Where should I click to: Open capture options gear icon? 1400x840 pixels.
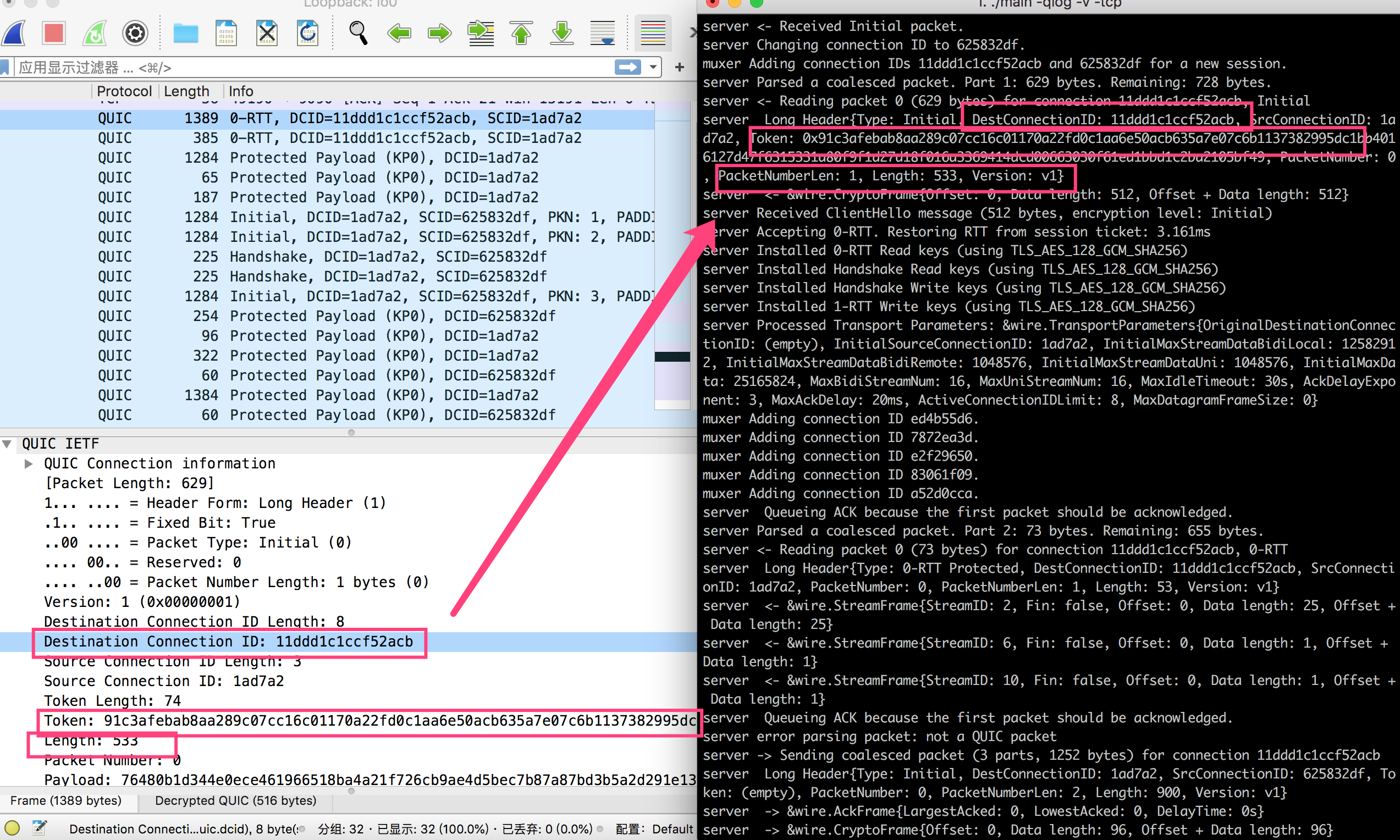[x=135, y=33]
